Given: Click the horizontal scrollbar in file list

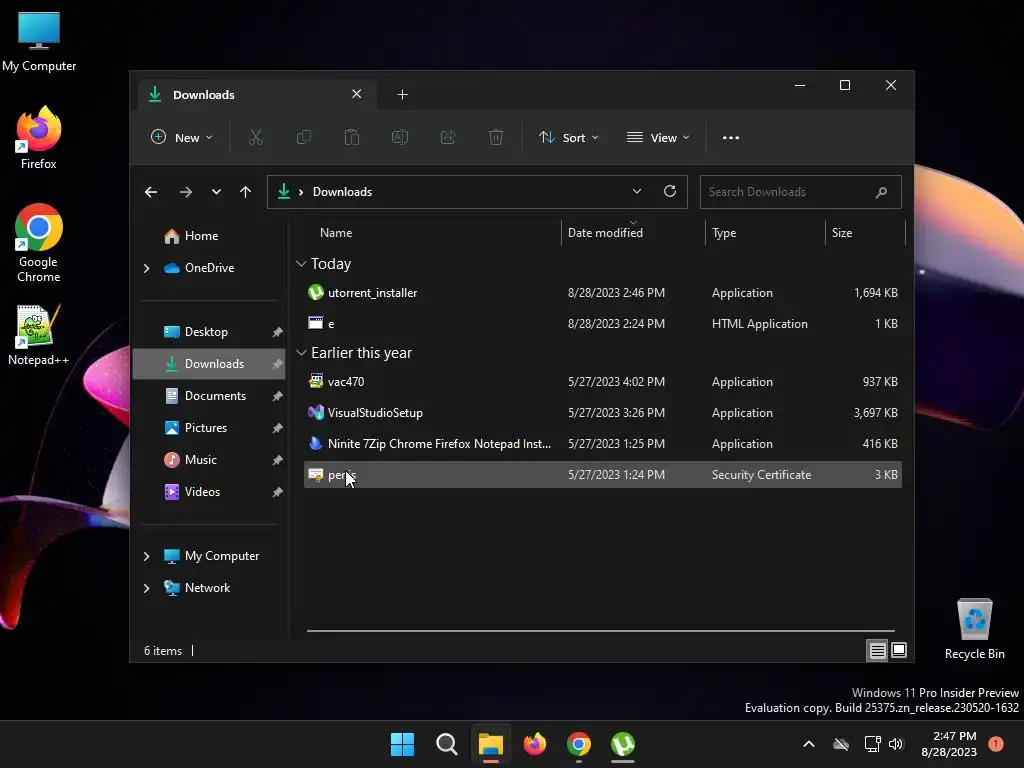Looking at the screenshot, I should point(600,631).
